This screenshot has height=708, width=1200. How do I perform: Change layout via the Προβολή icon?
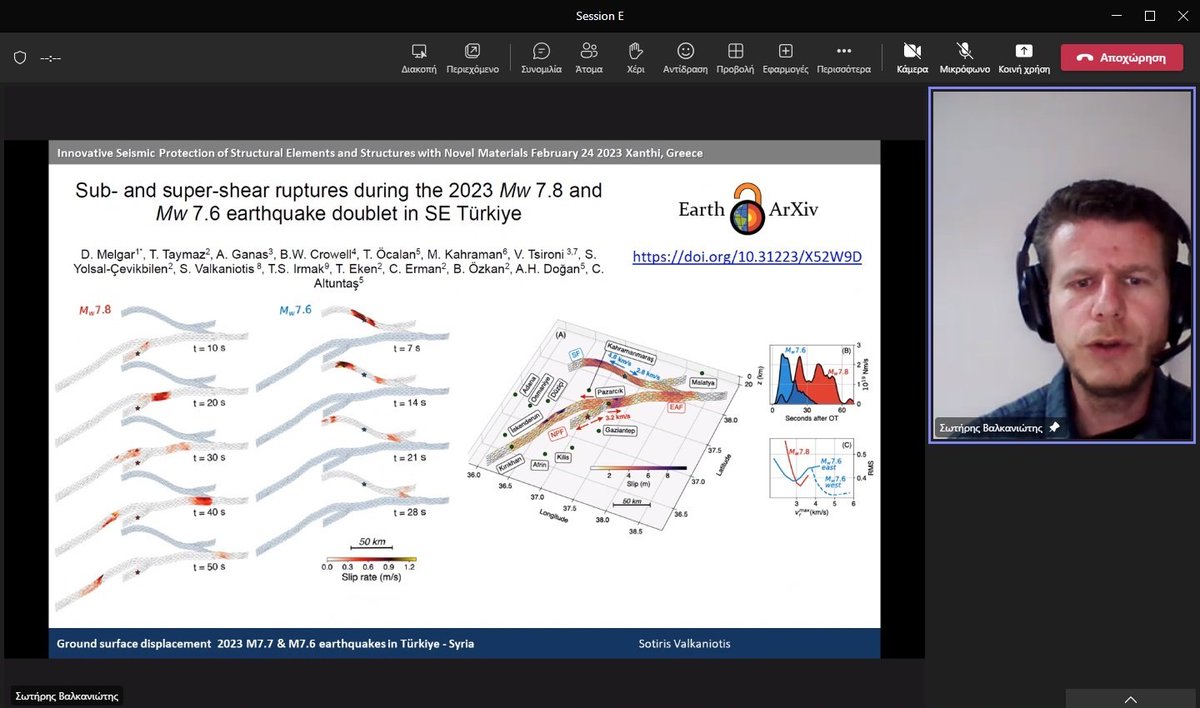(735, 58)
